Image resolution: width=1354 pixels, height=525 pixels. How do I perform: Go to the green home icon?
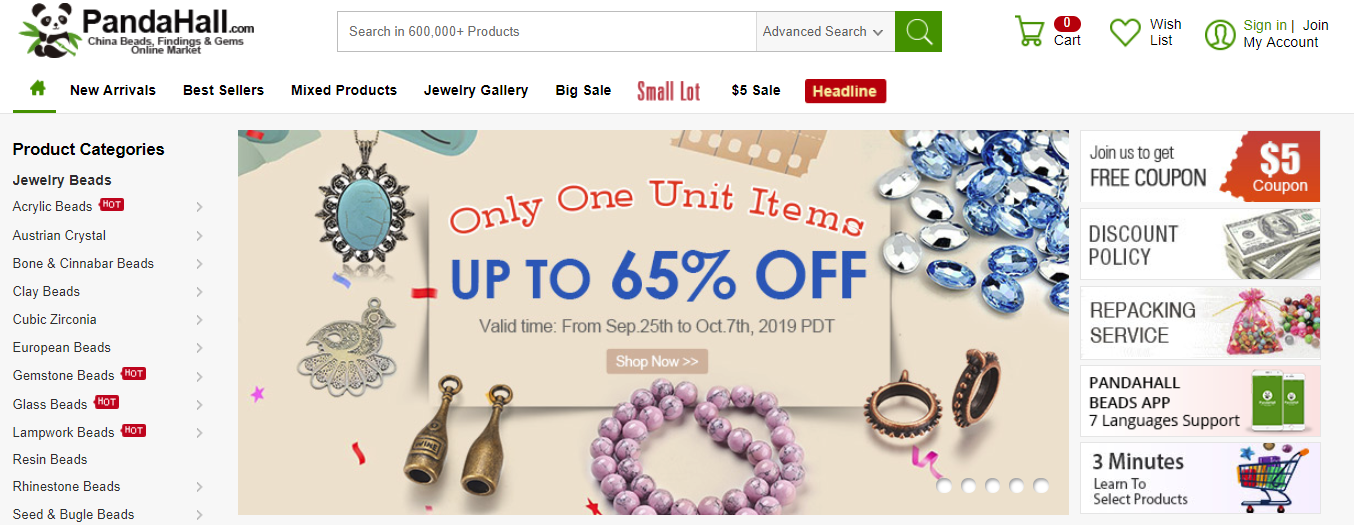pos(38,89)
